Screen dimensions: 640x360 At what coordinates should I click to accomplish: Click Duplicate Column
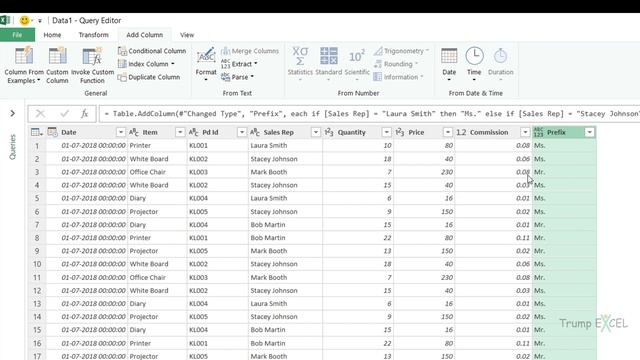tap(149, 77)
